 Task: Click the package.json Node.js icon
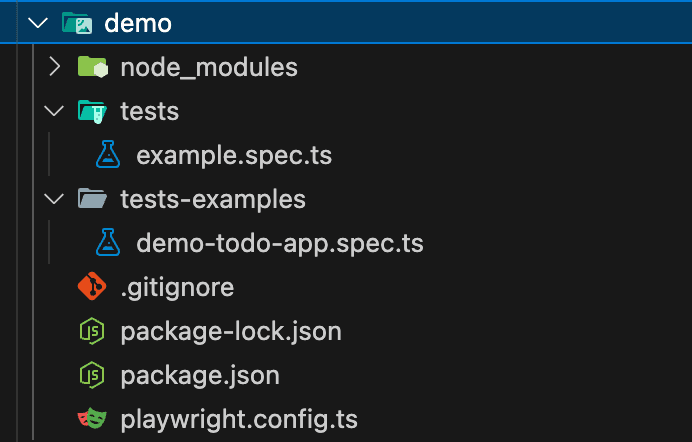click(x=92, y=375)
